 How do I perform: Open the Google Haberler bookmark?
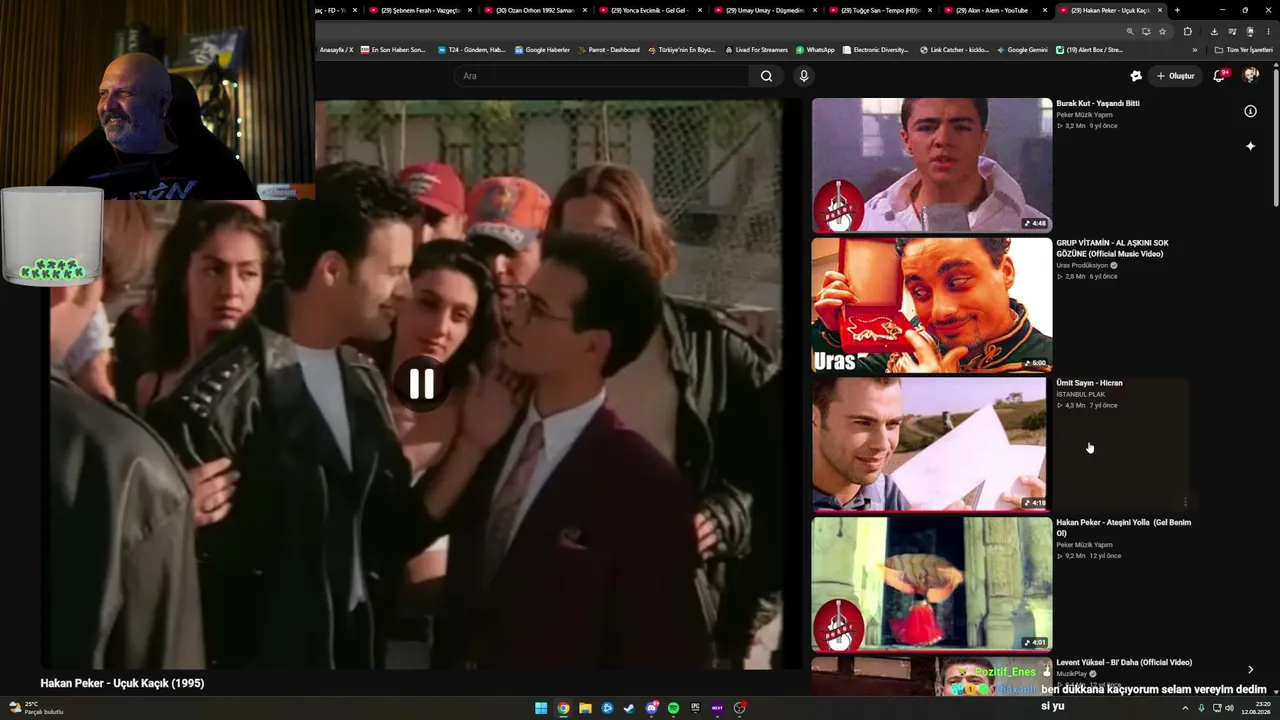point(542,49)
